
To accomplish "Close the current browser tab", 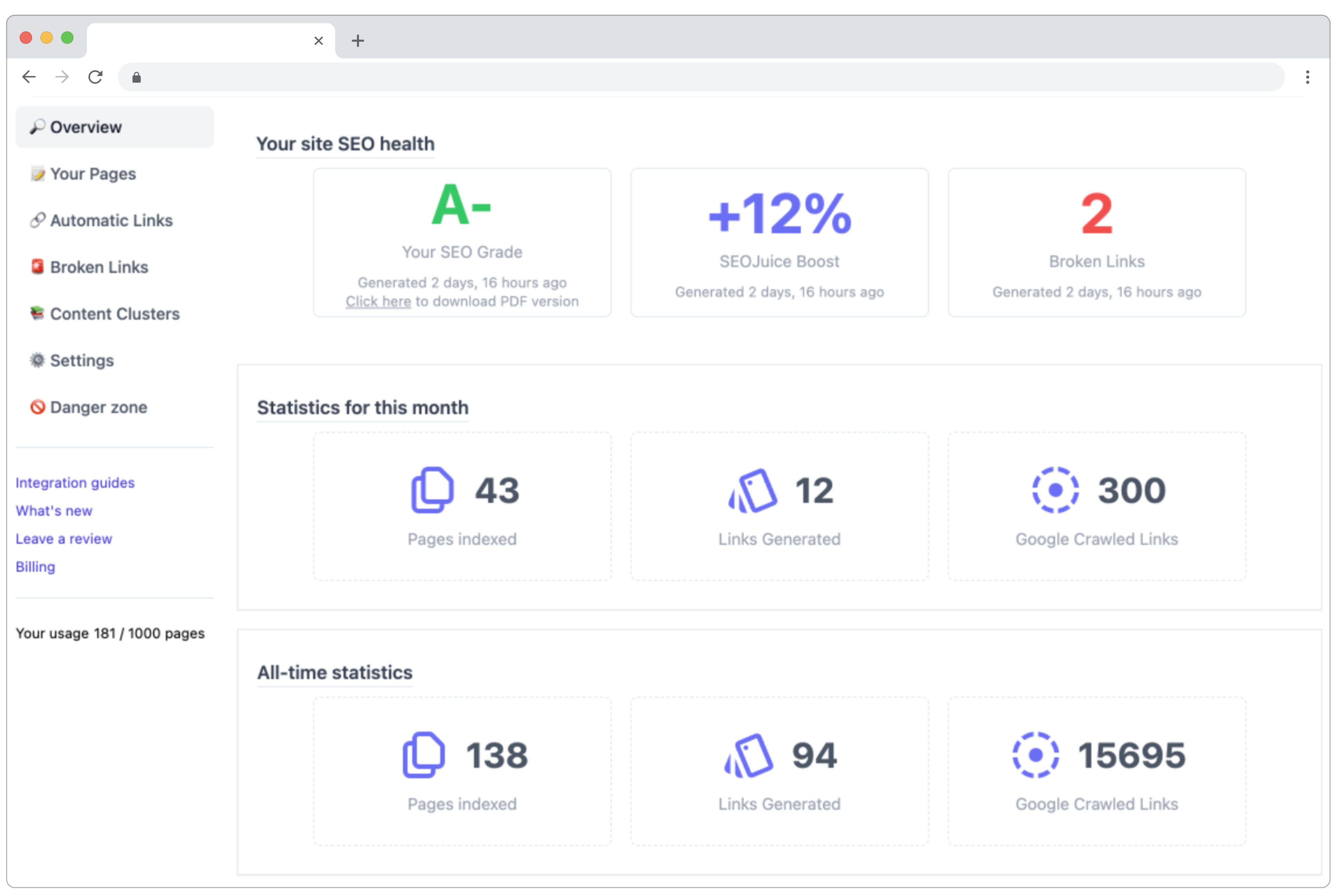I will point(318,41).
